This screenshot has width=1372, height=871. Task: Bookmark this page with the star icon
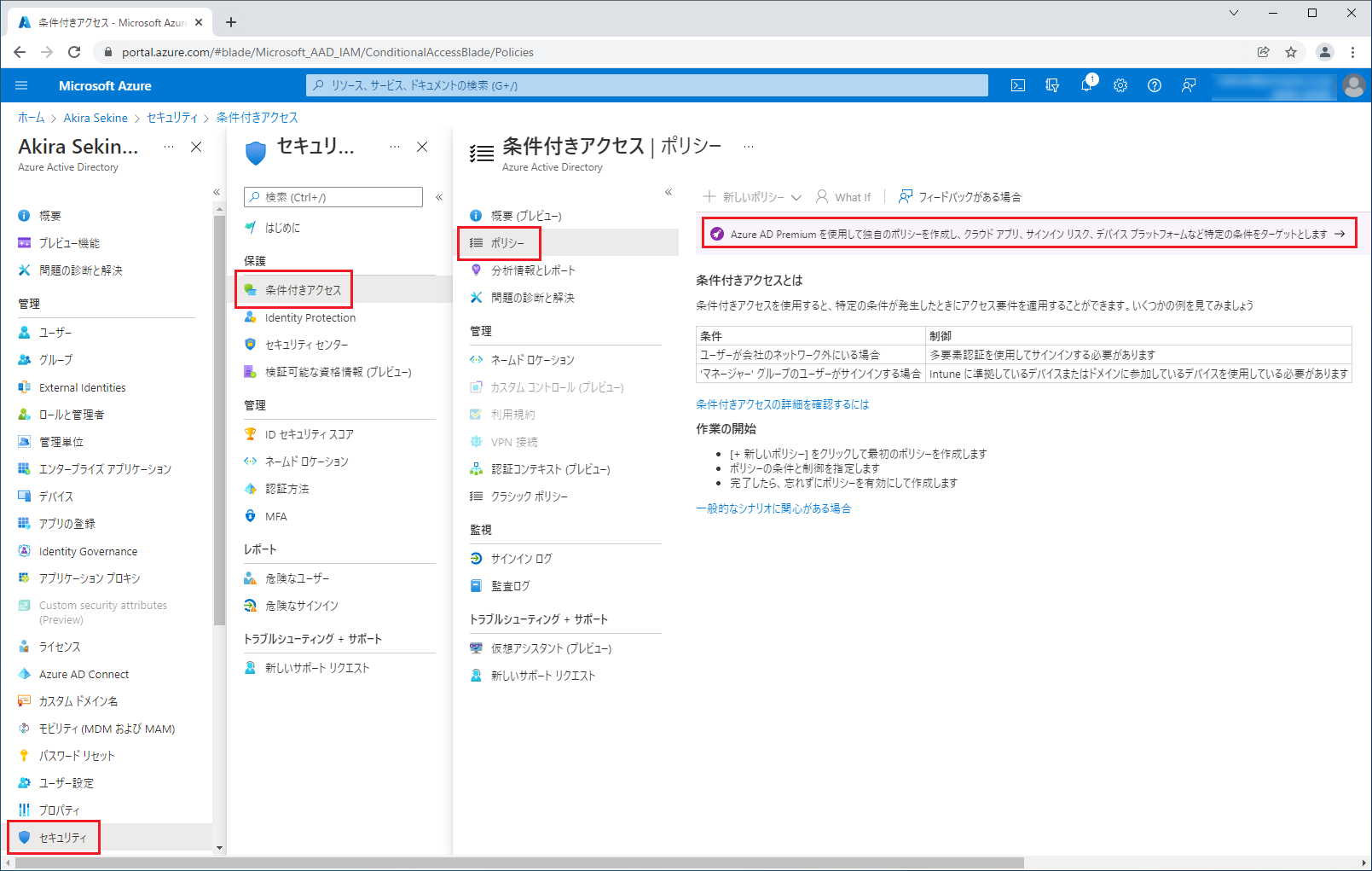(x=1291, y=52)
